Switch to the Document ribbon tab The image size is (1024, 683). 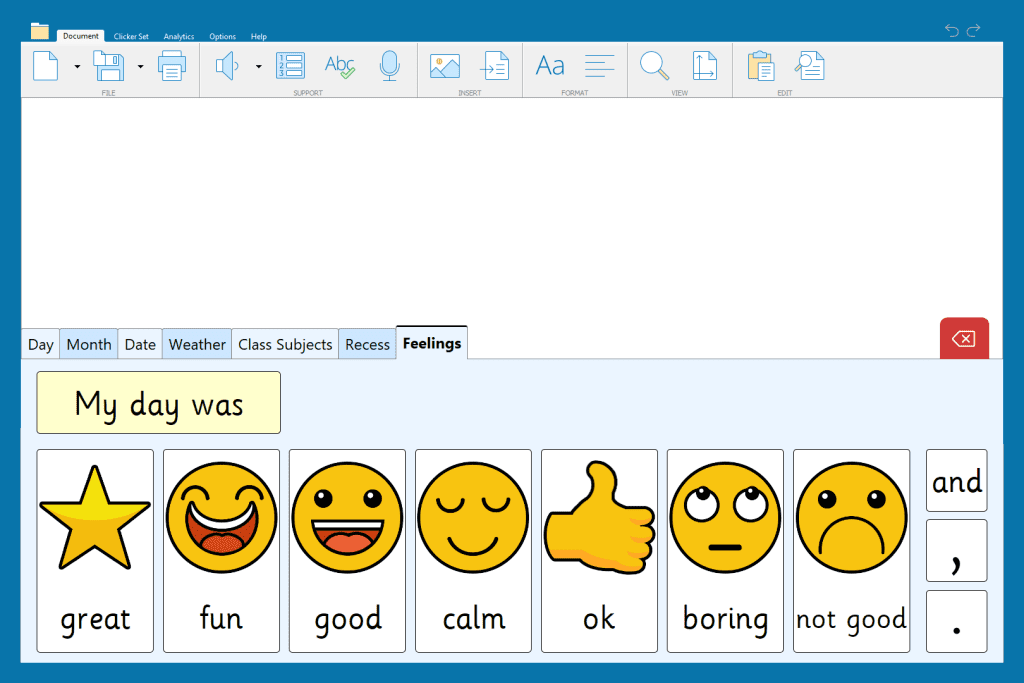80,36
